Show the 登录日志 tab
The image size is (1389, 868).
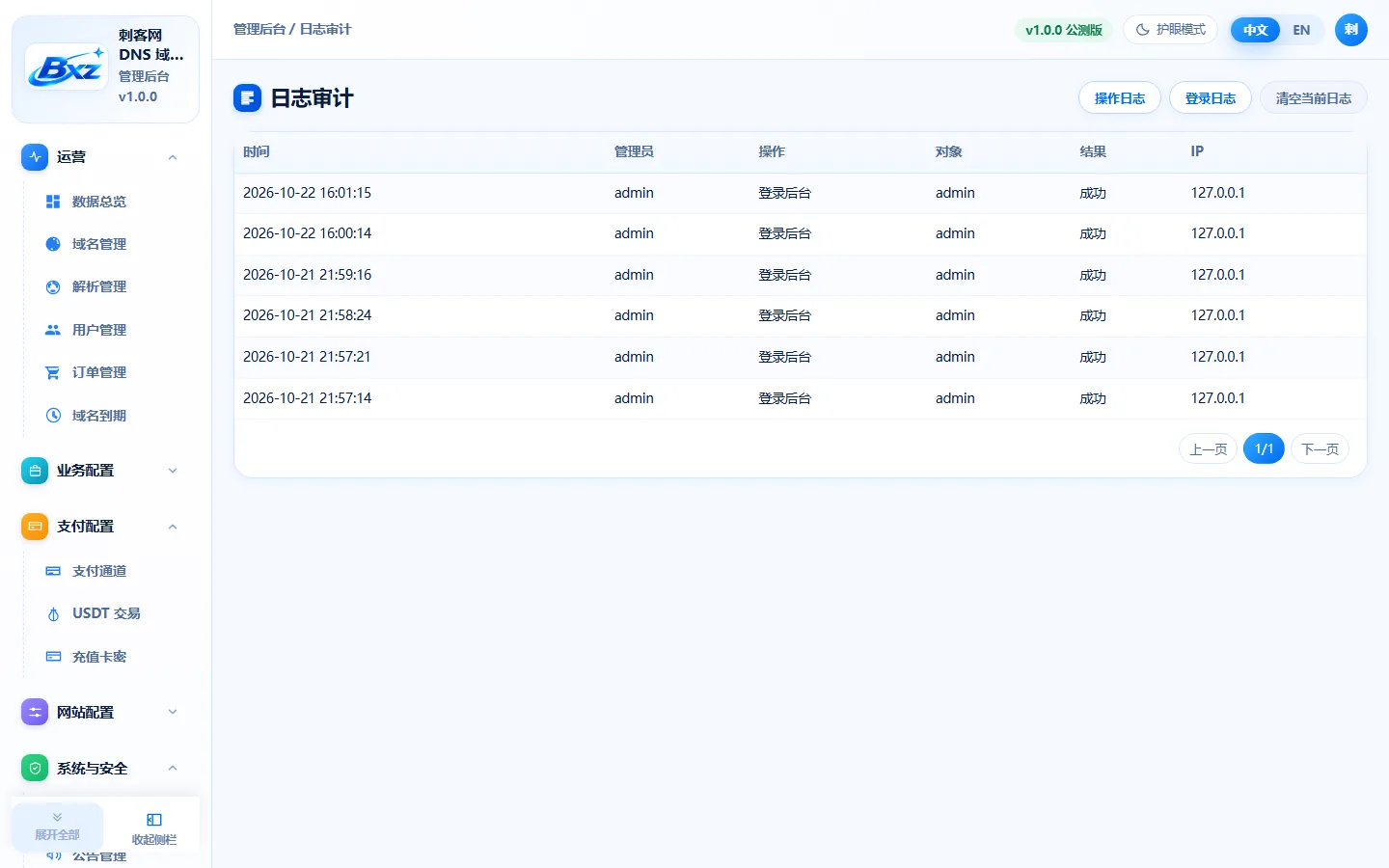tap(1211, 98)
